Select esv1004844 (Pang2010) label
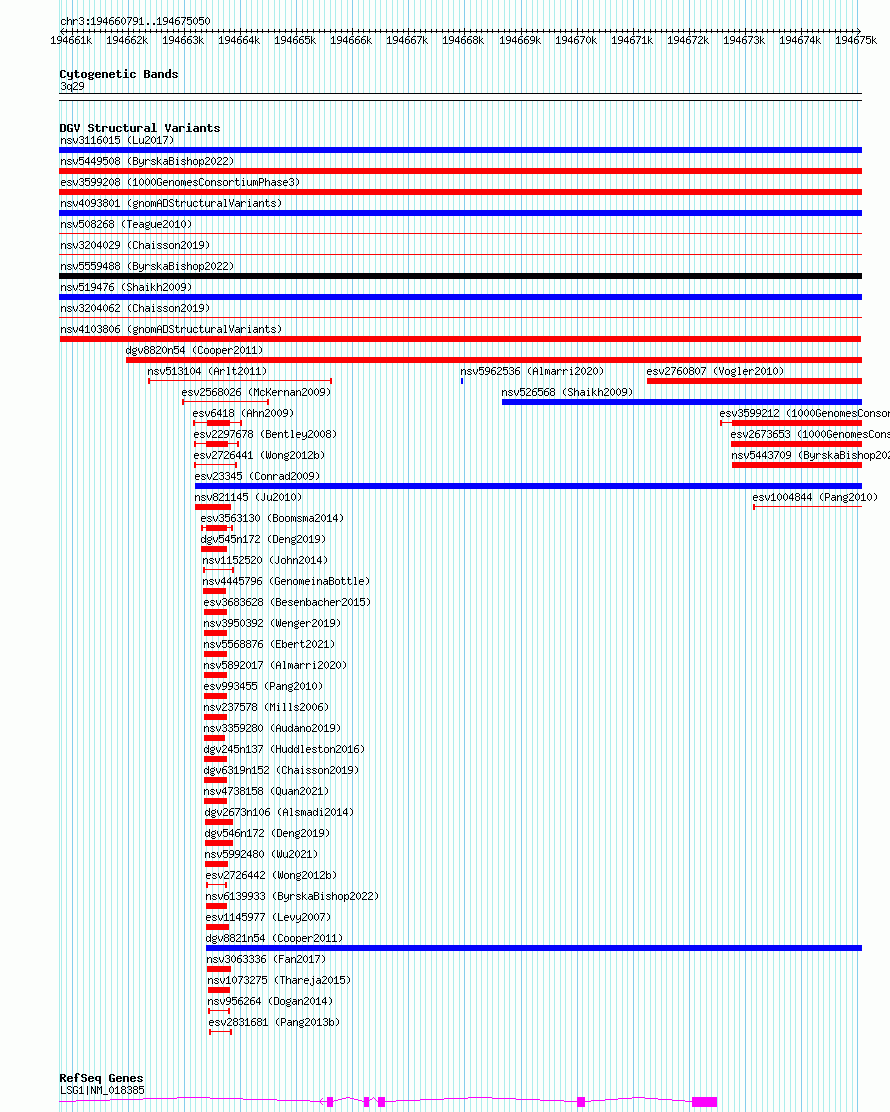Image resolution: width=890 pixels, height=1112 pixels. coord(815,498)
